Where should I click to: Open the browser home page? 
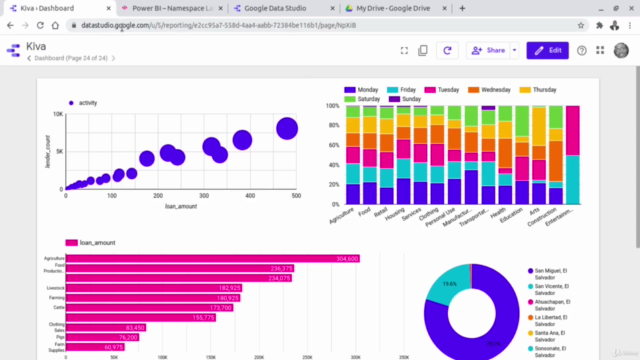click(x=55, y=25)
